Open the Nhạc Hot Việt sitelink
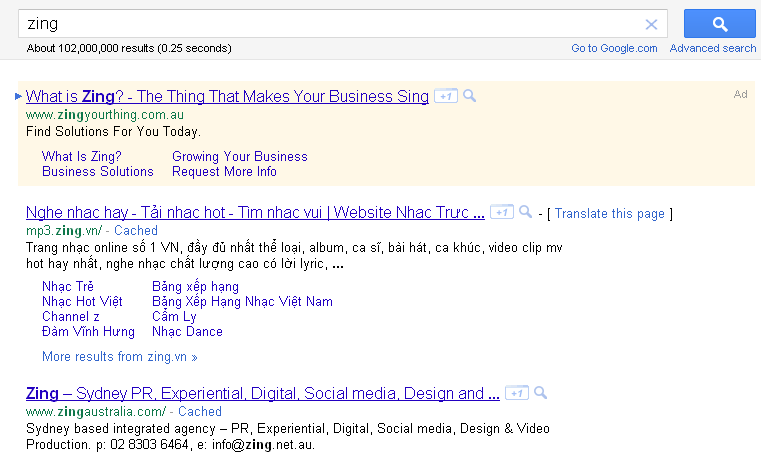The width and height of the screenshot is (761, 454). click(x=82, y=302)
